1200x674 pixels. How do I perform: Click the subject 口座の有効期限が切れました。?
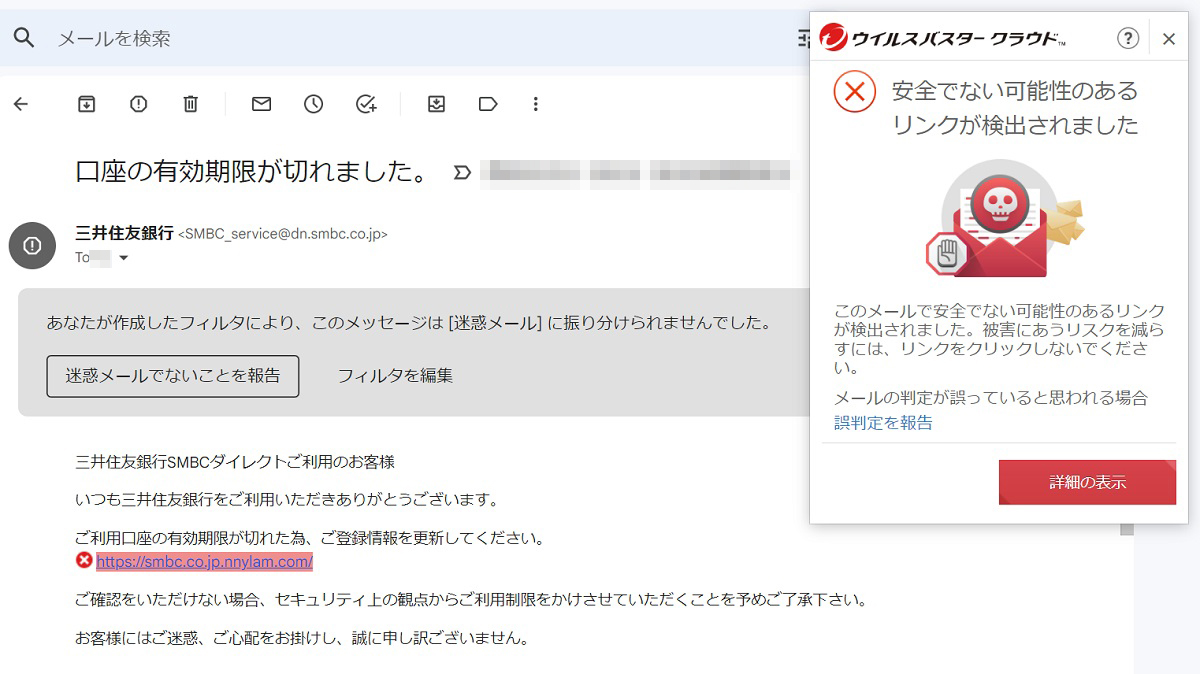[x=252, y=172]
